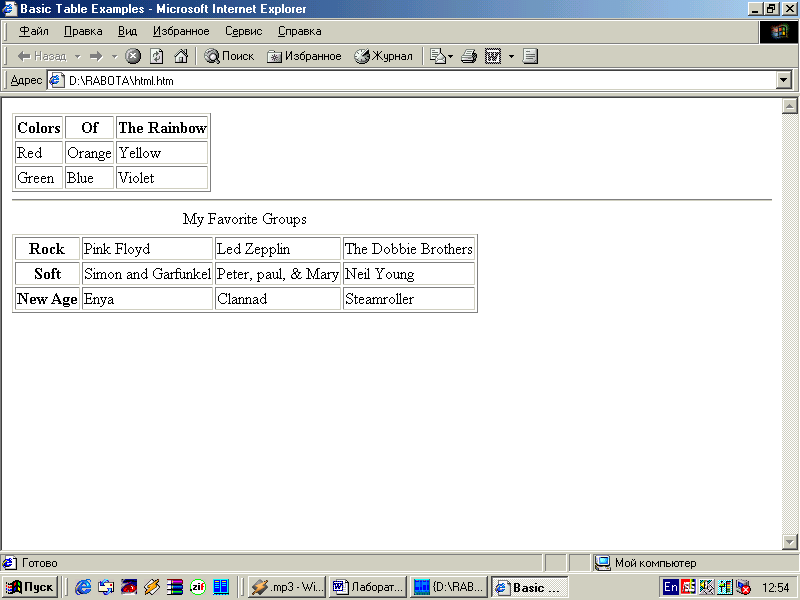Open the History (Журнал) panel
This screenshot has width=800, height=600.
click(x=383, y=56)
